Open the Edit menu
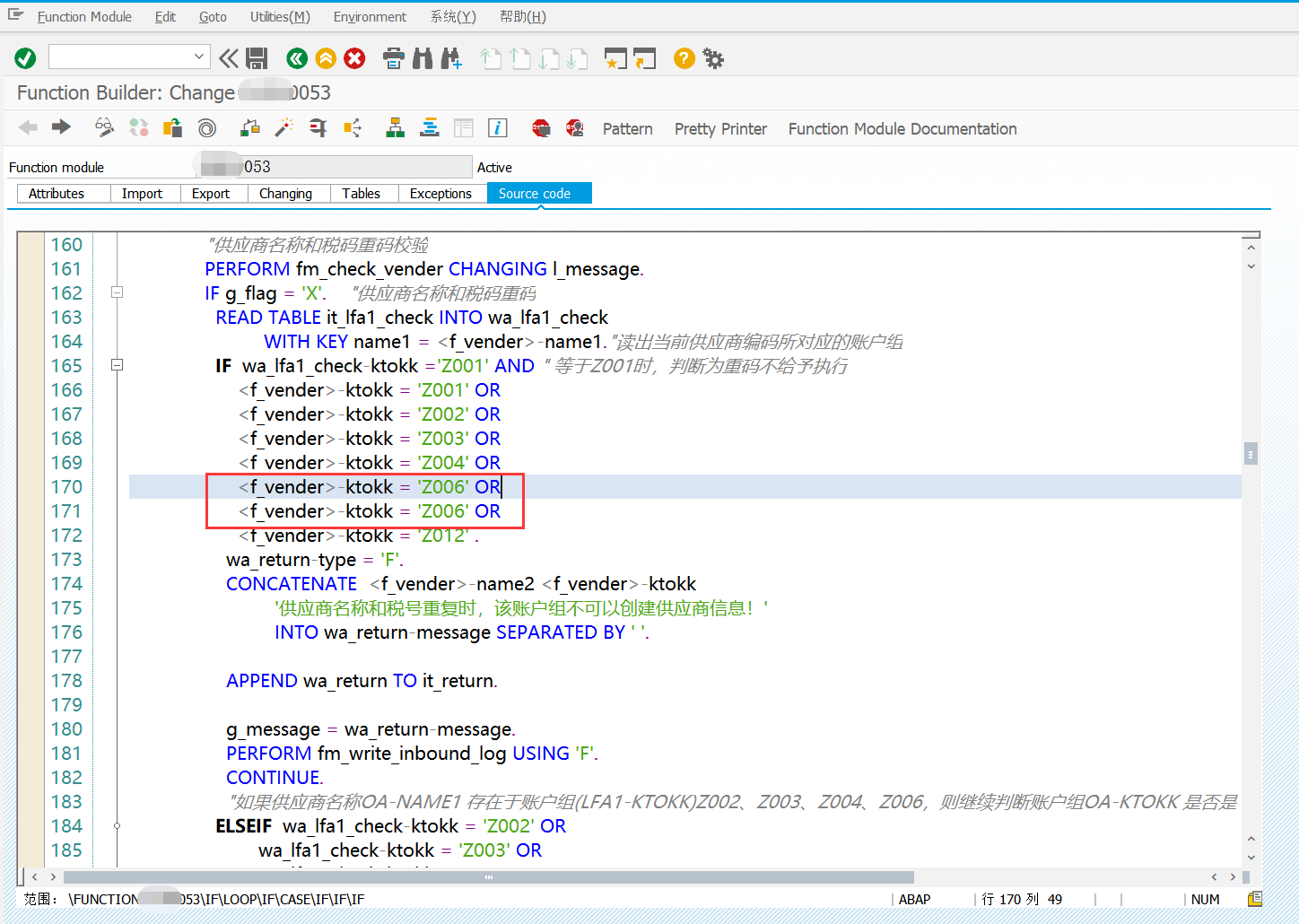This screenshot has height=924, width=1299. pos(165,17)
